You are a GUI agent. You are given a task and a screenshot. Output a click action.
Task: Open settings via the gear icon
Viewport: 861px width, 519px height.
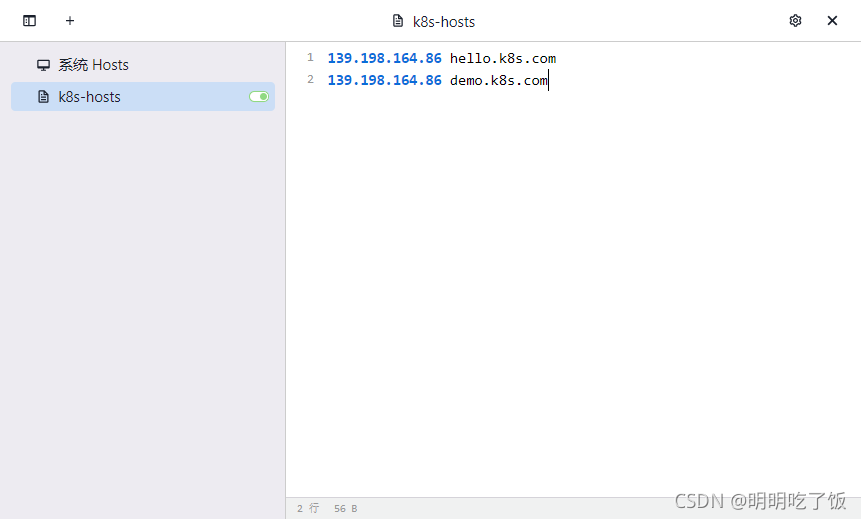795,21
